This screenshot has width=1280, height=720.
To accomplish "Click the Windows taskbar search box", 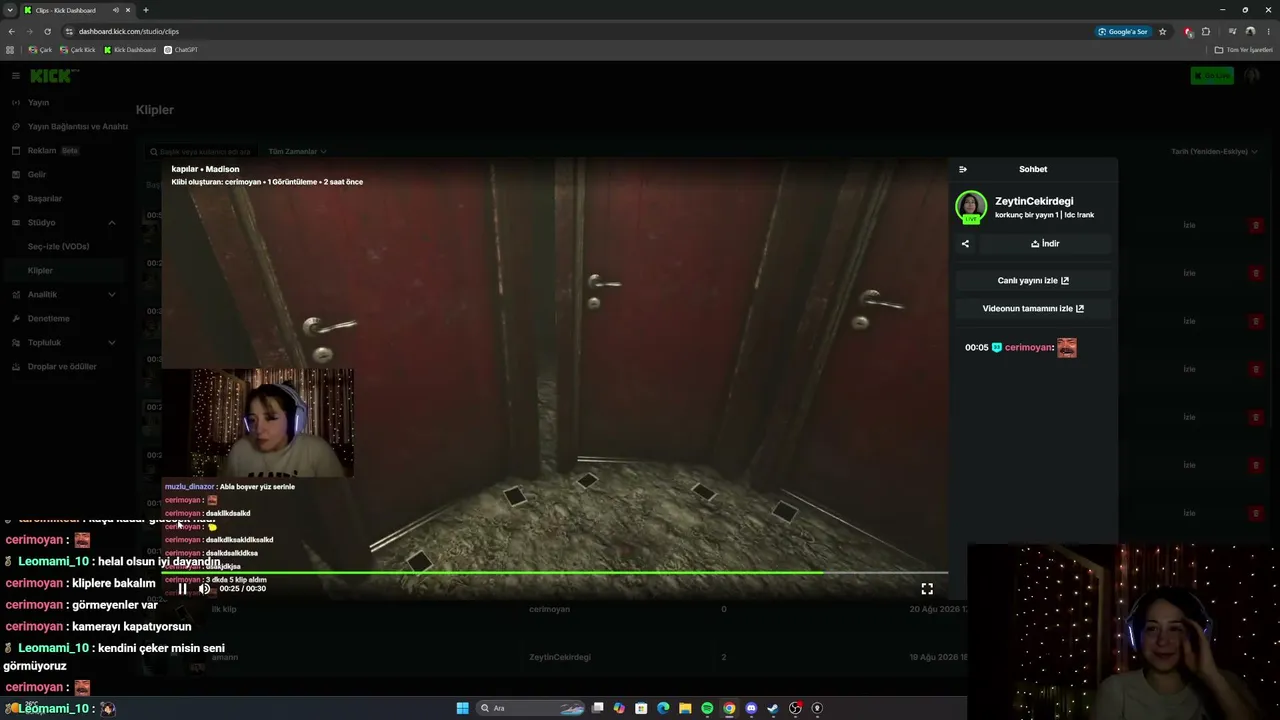I will (x=532, y=708).
